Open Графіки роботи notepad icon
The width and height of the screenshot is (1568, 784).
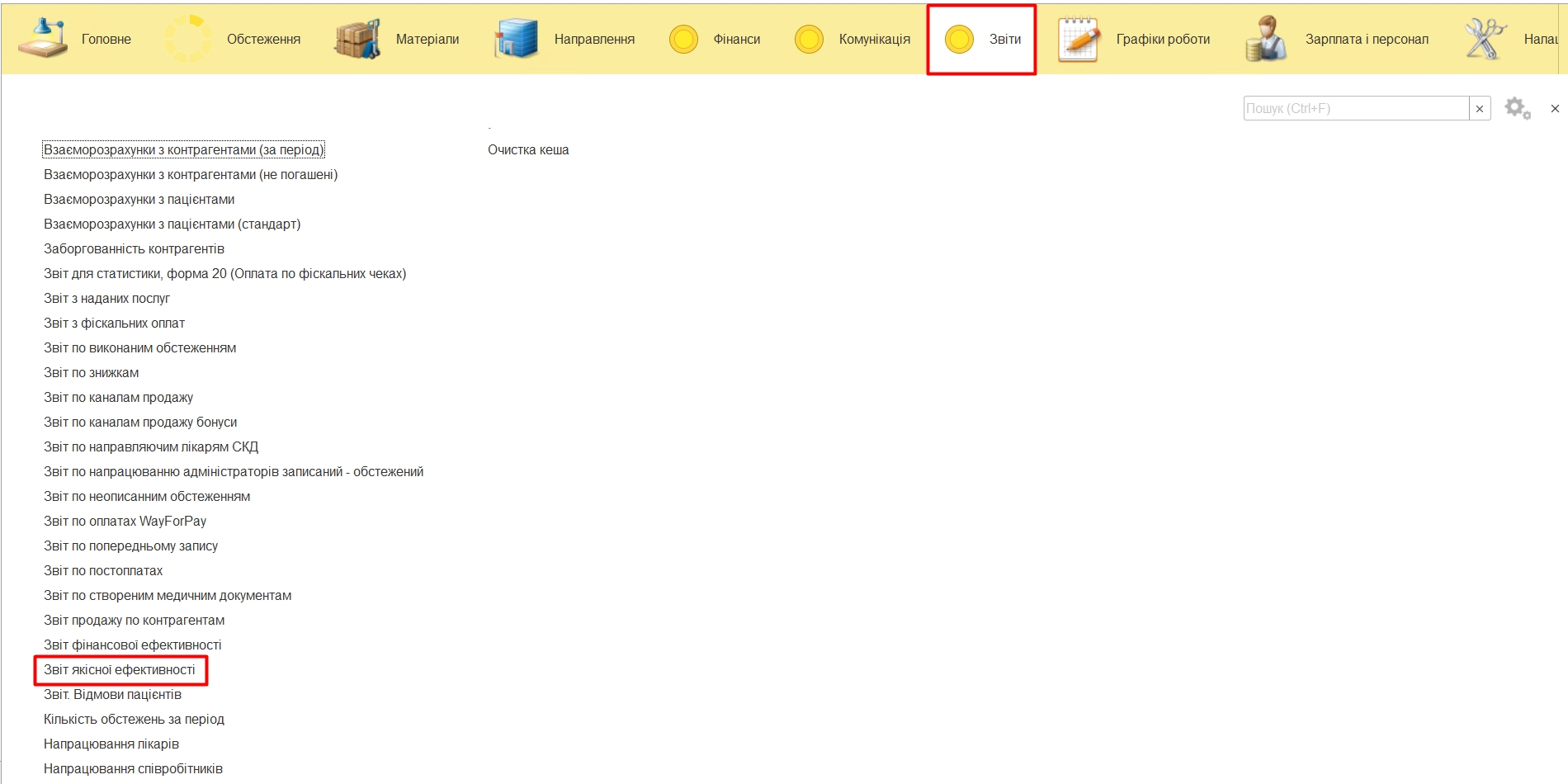1079,39
